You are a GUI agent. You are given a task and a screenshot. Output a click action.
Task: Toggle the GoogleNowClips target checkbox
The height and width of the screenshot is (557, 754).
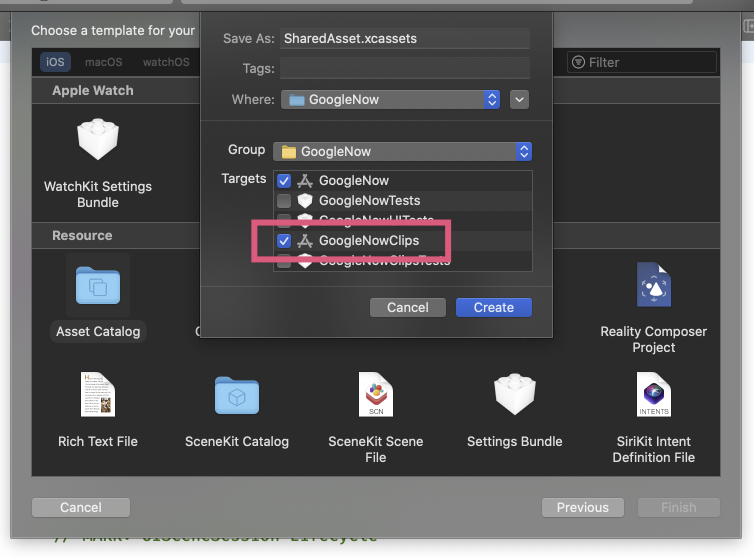[284, 241]
